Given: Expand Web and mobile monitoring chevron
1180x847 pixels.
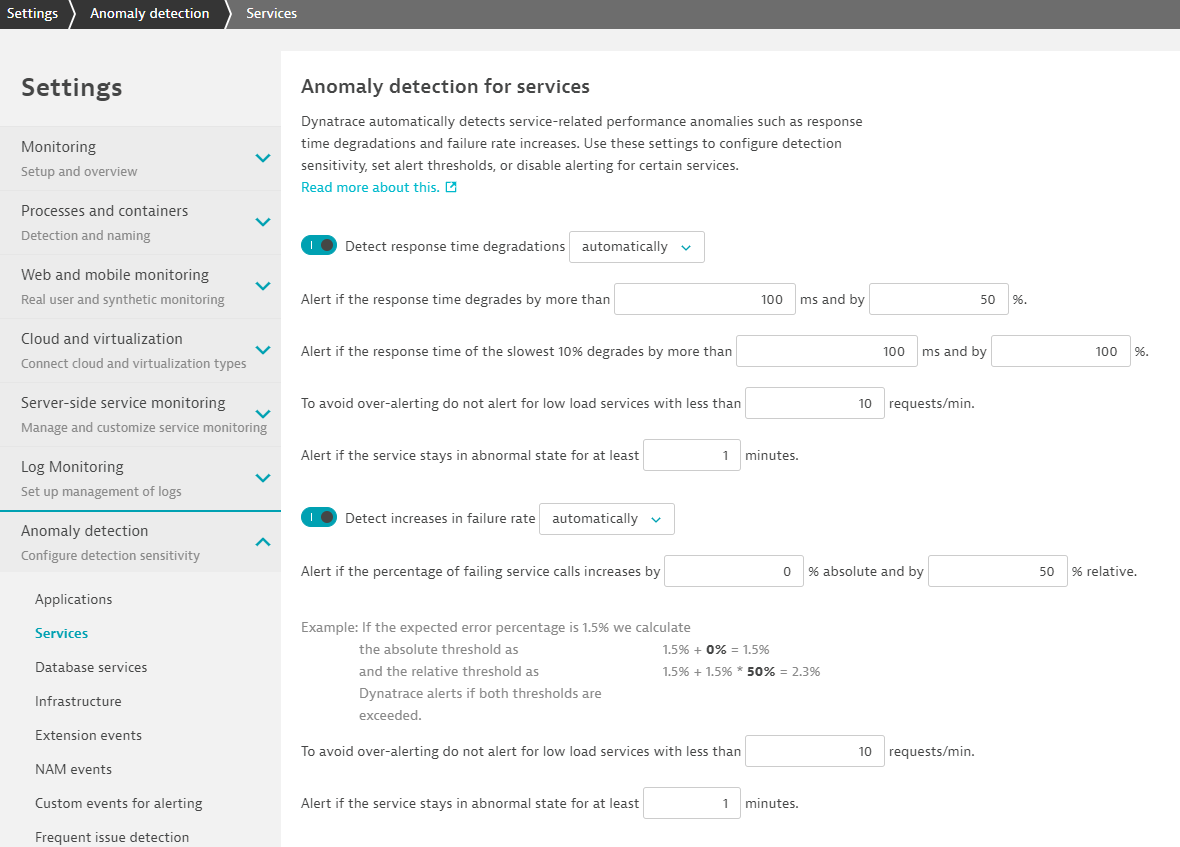Looking at the screenshot, I should [262, 286].
